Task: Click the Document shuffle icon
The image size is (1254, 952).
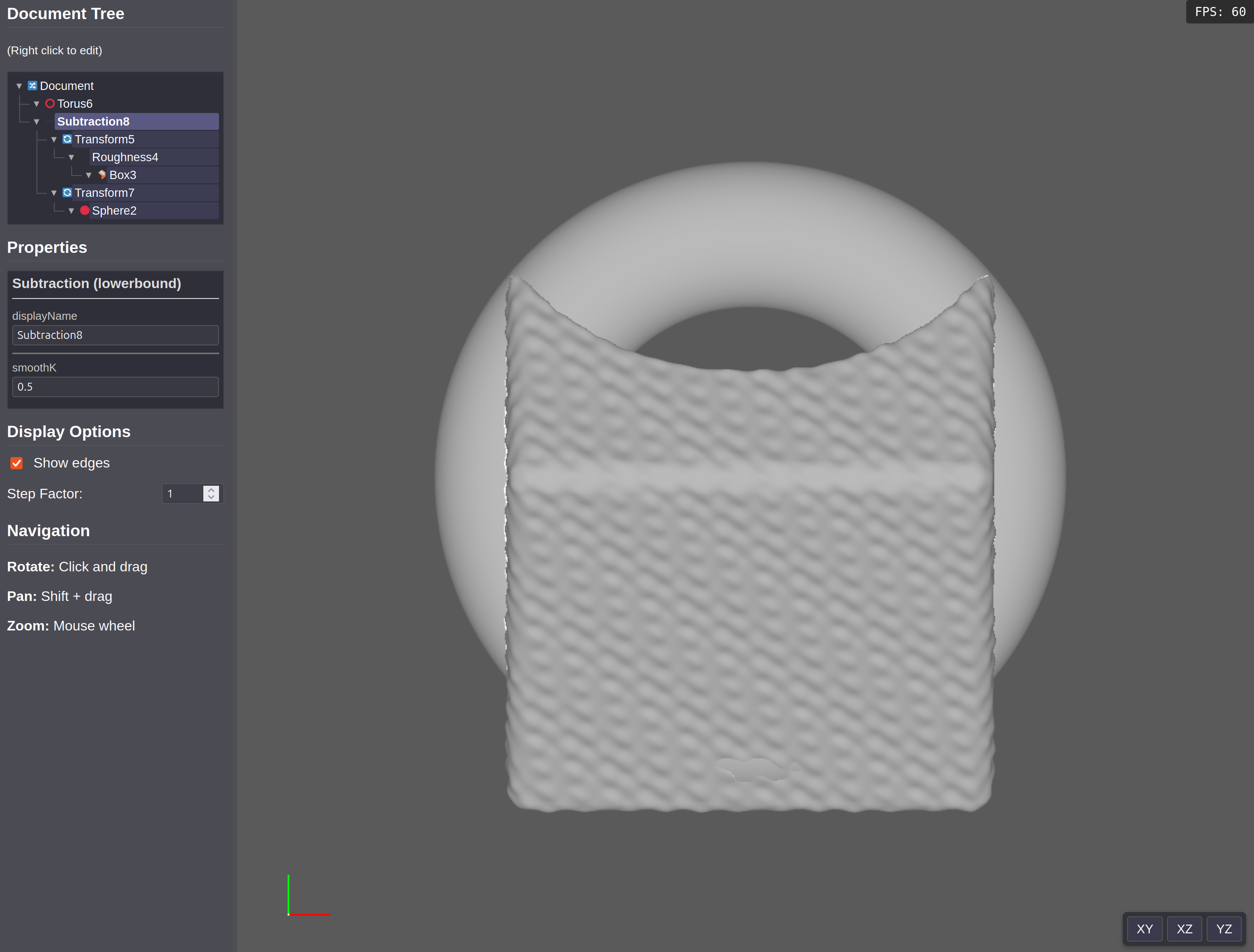Action: coord(32,86)
